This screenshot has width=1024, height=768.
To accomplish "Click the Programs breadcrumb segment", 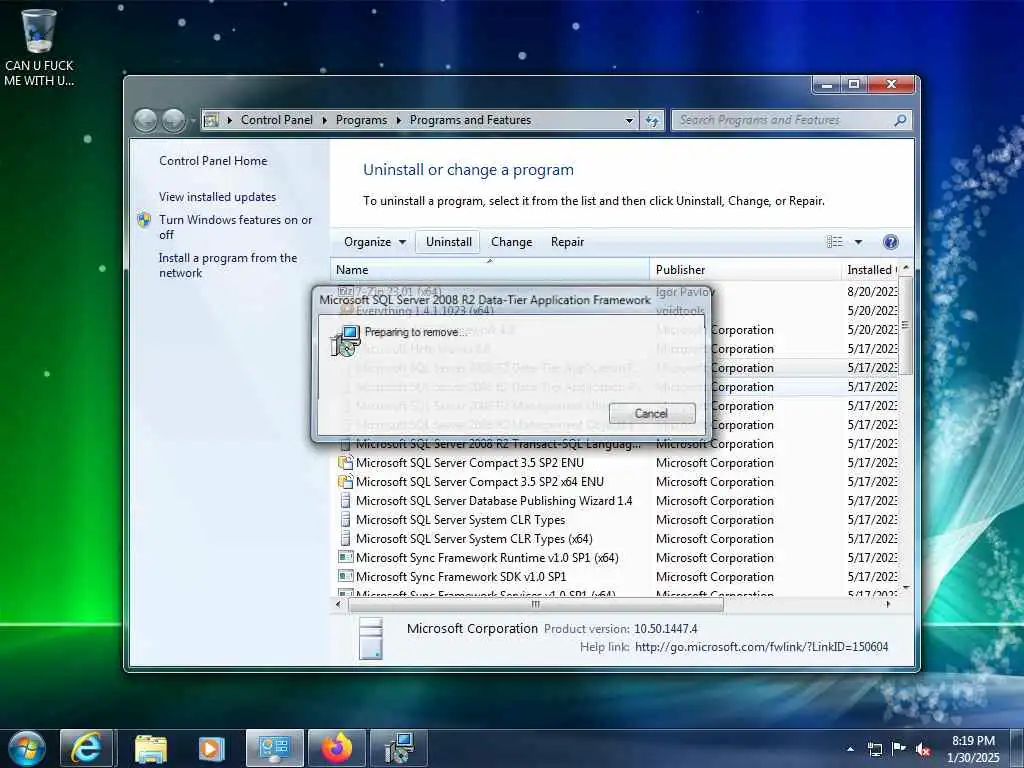I will (x=361, y=120).
